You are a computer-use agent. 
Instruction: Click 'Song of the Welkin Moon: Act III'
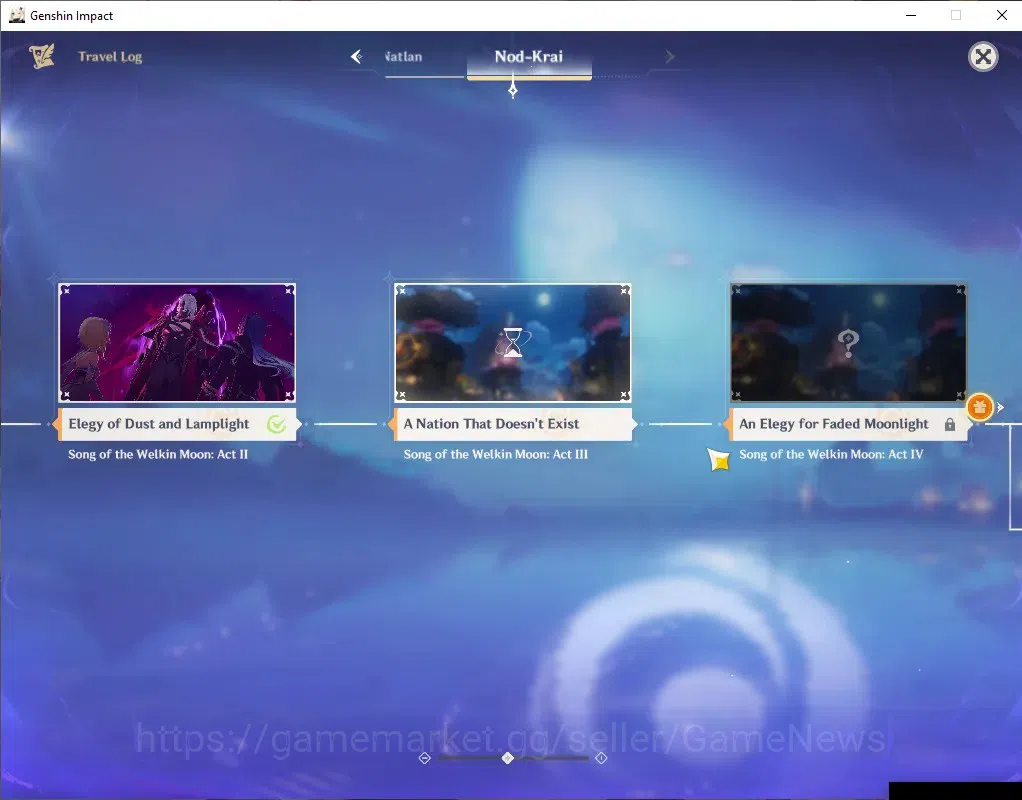(x=495, y=454)
